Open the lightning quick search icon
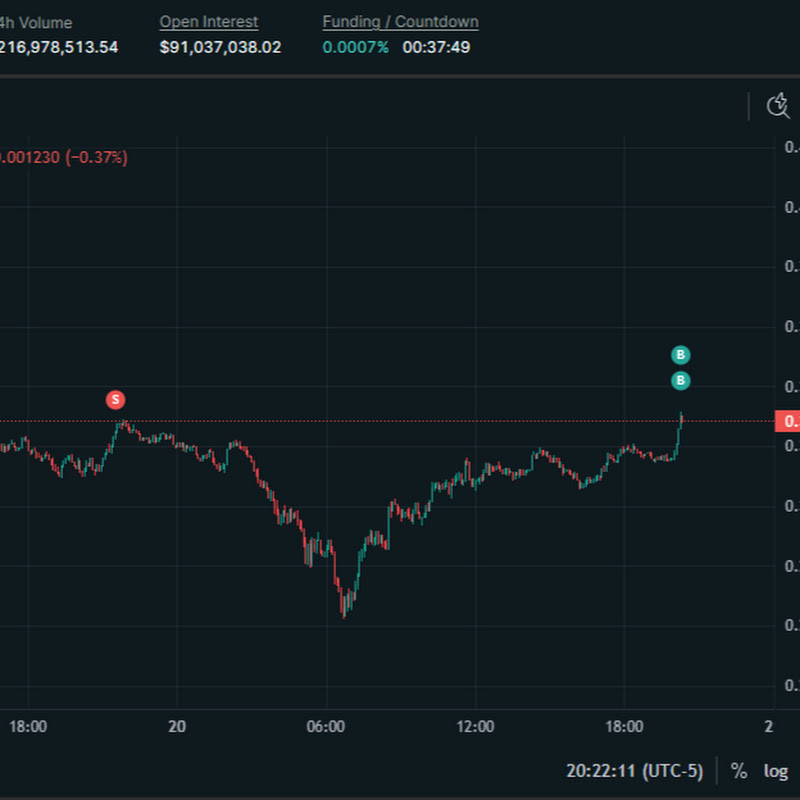This screenshot has height=800, width=800. click(x=777, y=106)
